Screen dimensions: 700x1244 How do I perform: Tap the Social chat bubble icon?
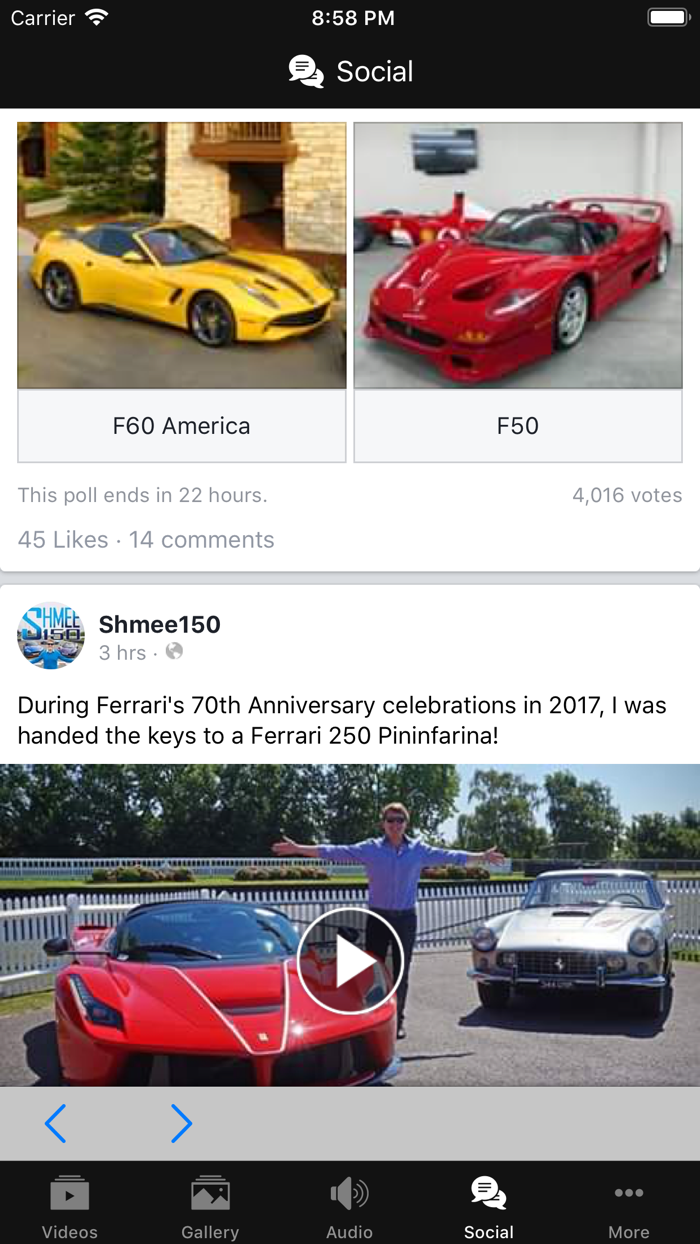click(488, 1192)
